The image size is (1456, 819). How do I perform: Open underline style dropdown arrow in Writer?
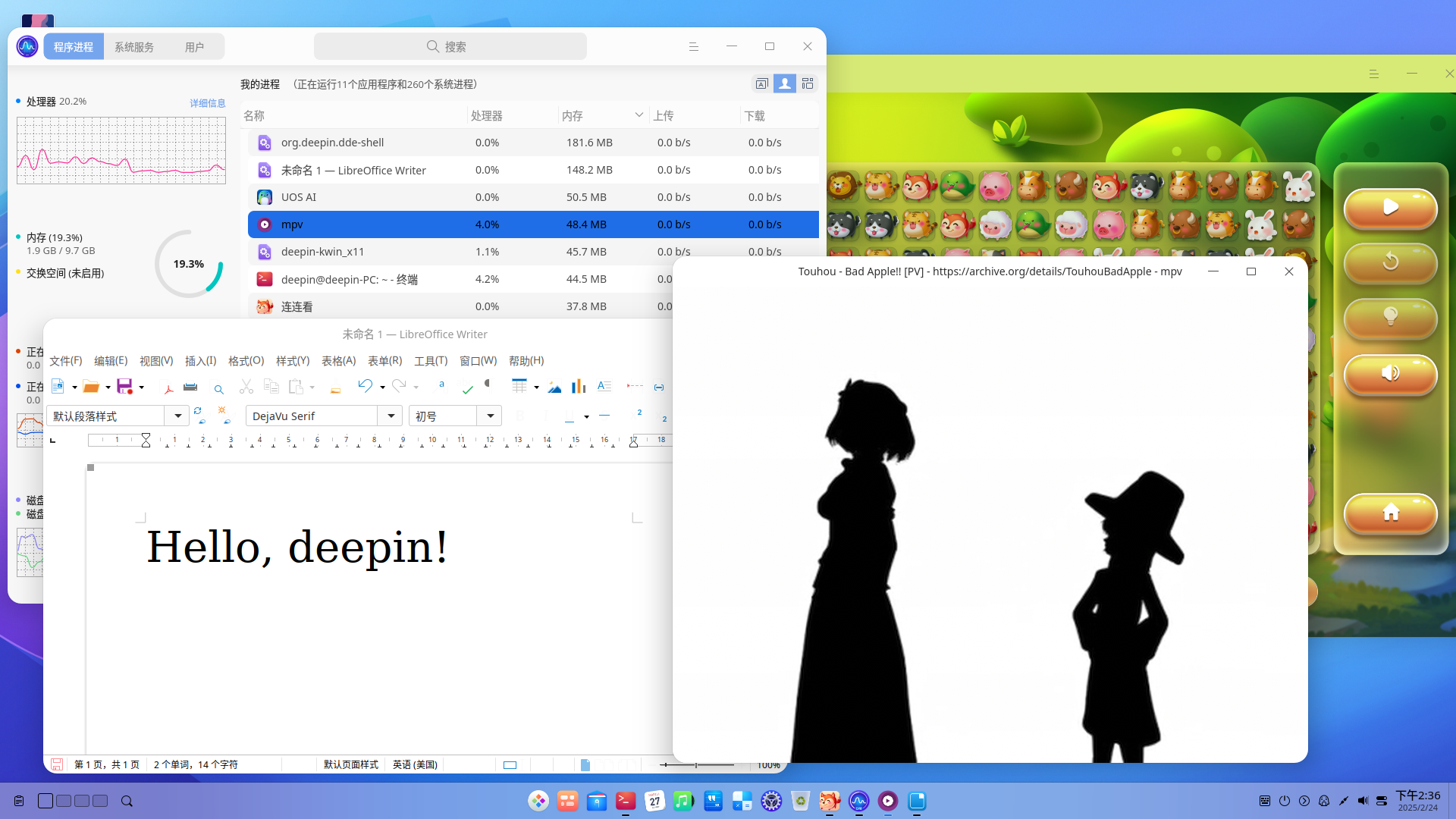(586, 416)
